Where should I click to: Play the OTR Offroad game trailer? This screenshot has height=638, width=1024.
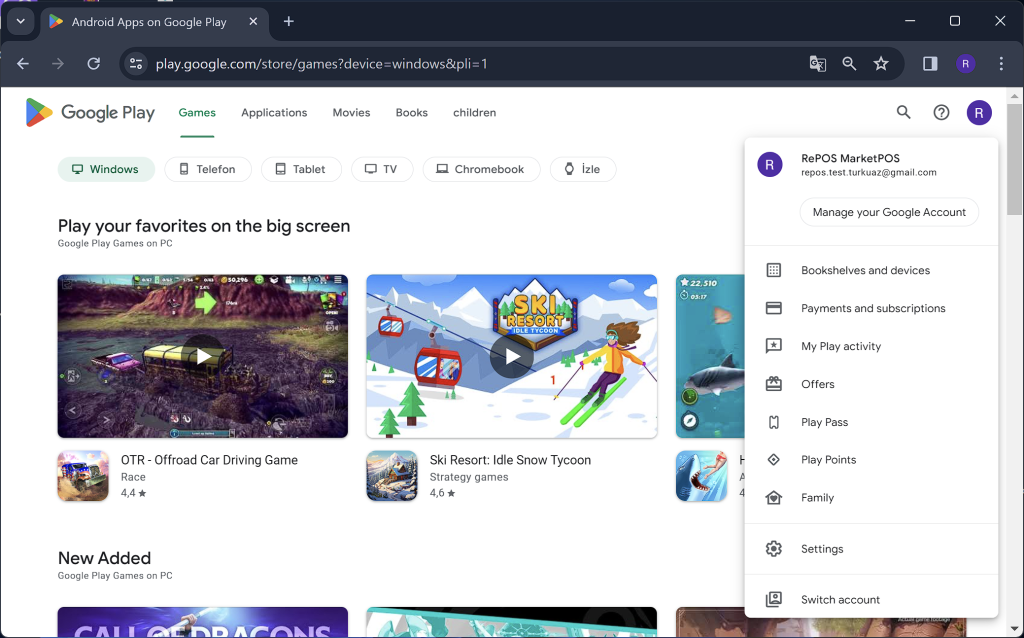coord(202,356)
